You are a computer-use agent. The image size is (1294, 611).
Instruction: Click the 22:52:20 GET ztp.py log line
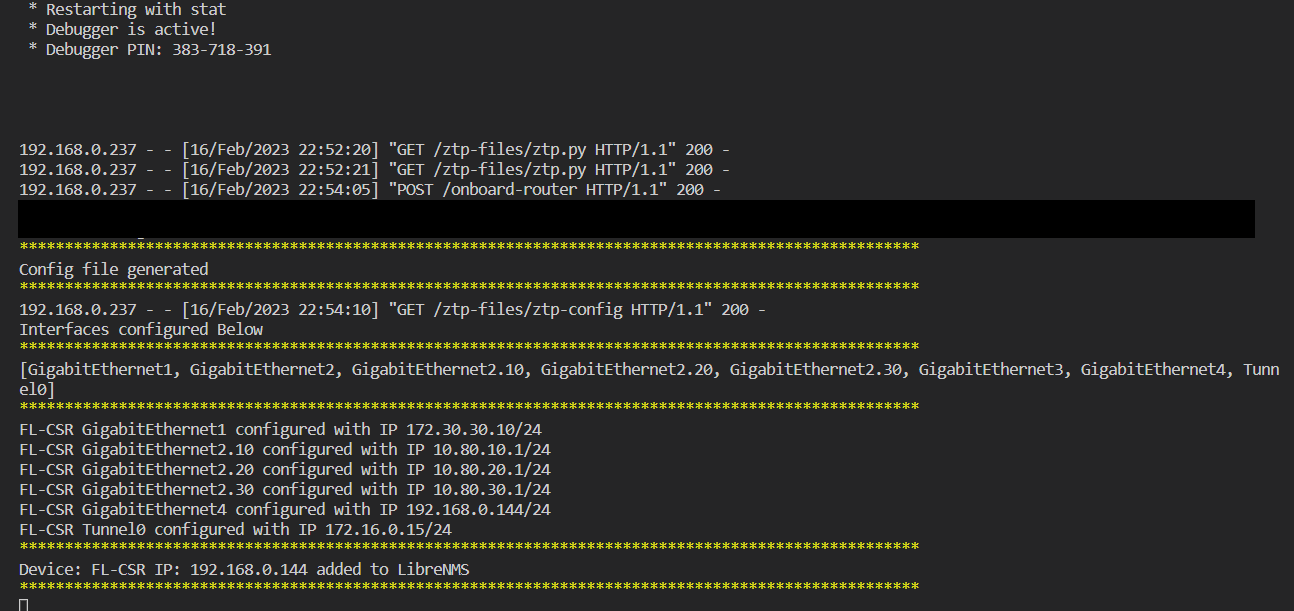[x=374, y=149]
